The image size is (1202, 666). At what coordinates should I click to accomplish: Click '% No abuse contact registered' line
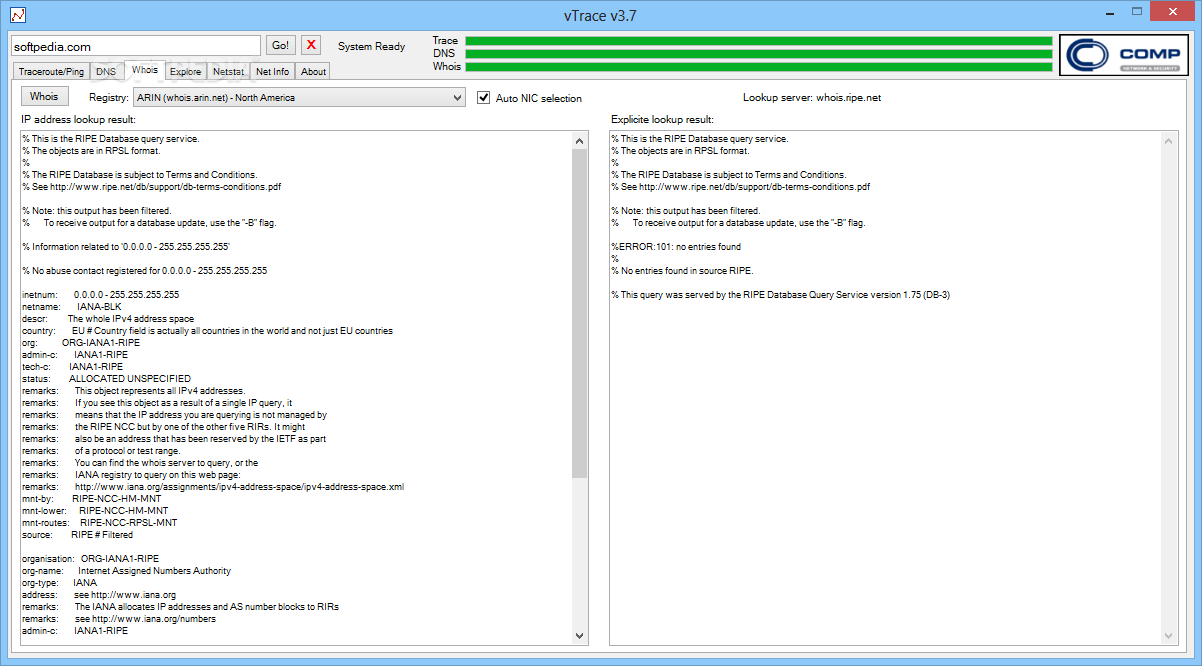(145, 270)
